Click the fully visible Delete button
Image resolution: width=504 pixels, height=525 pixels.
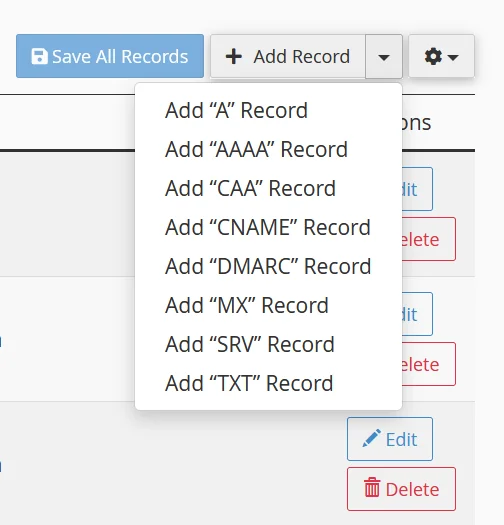point(401,489)
